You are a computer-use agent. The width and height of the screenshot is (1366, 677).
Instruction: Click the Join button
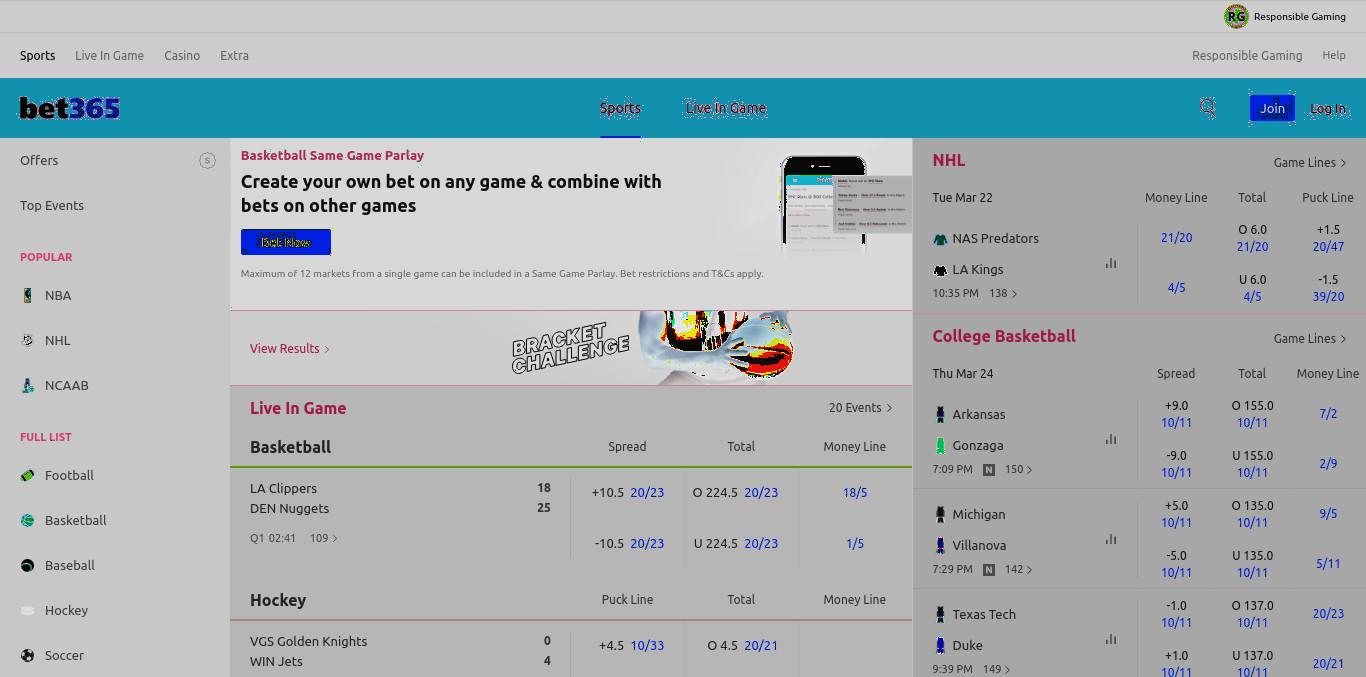click(x=1272, y=108)
